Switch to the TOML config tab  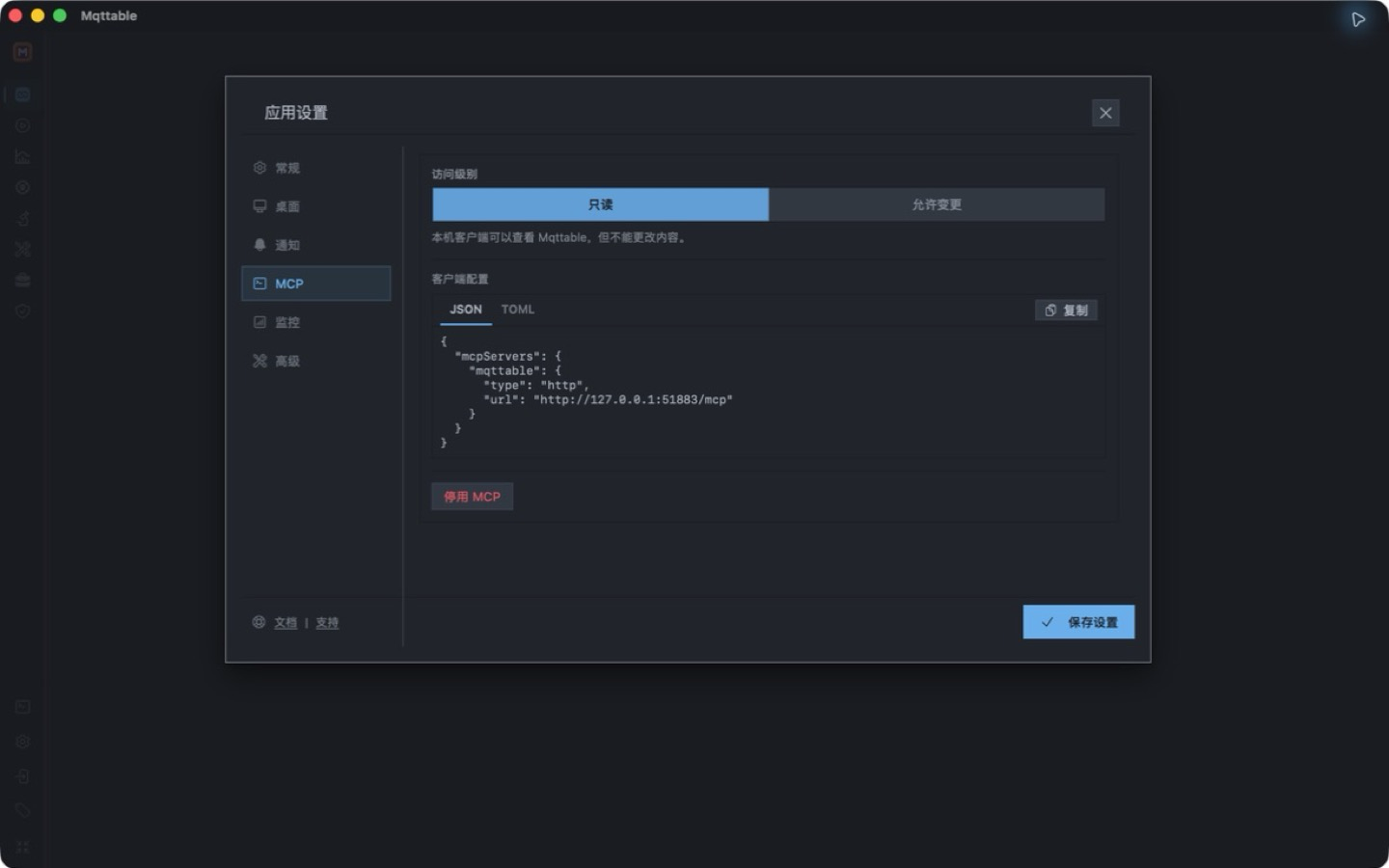click(x=518, y=310)
